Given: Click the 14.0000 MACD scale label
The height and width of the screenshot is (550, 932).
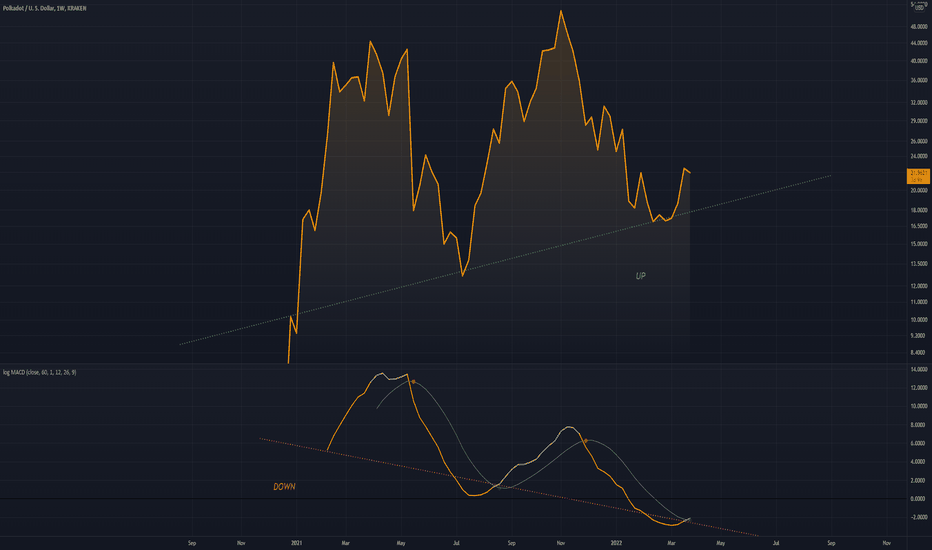Looking at the screenshot, I should click(918, 369).
